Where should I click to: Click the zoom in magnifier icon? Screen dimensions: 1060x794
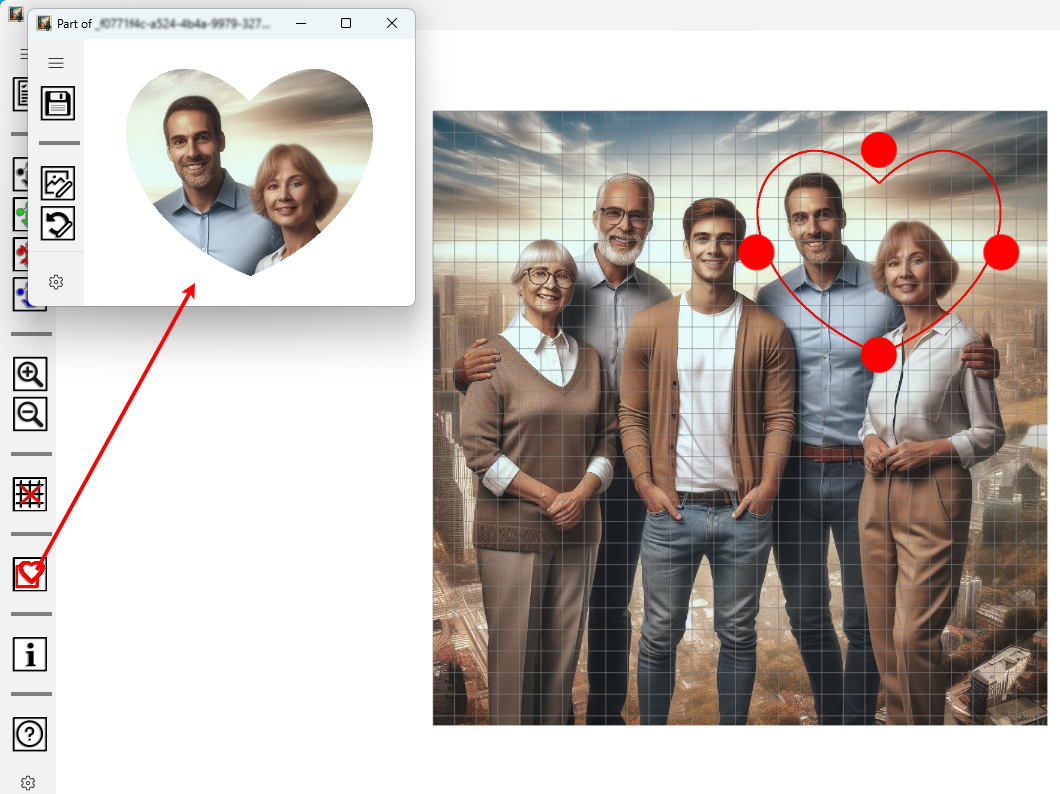pos(30,374)
